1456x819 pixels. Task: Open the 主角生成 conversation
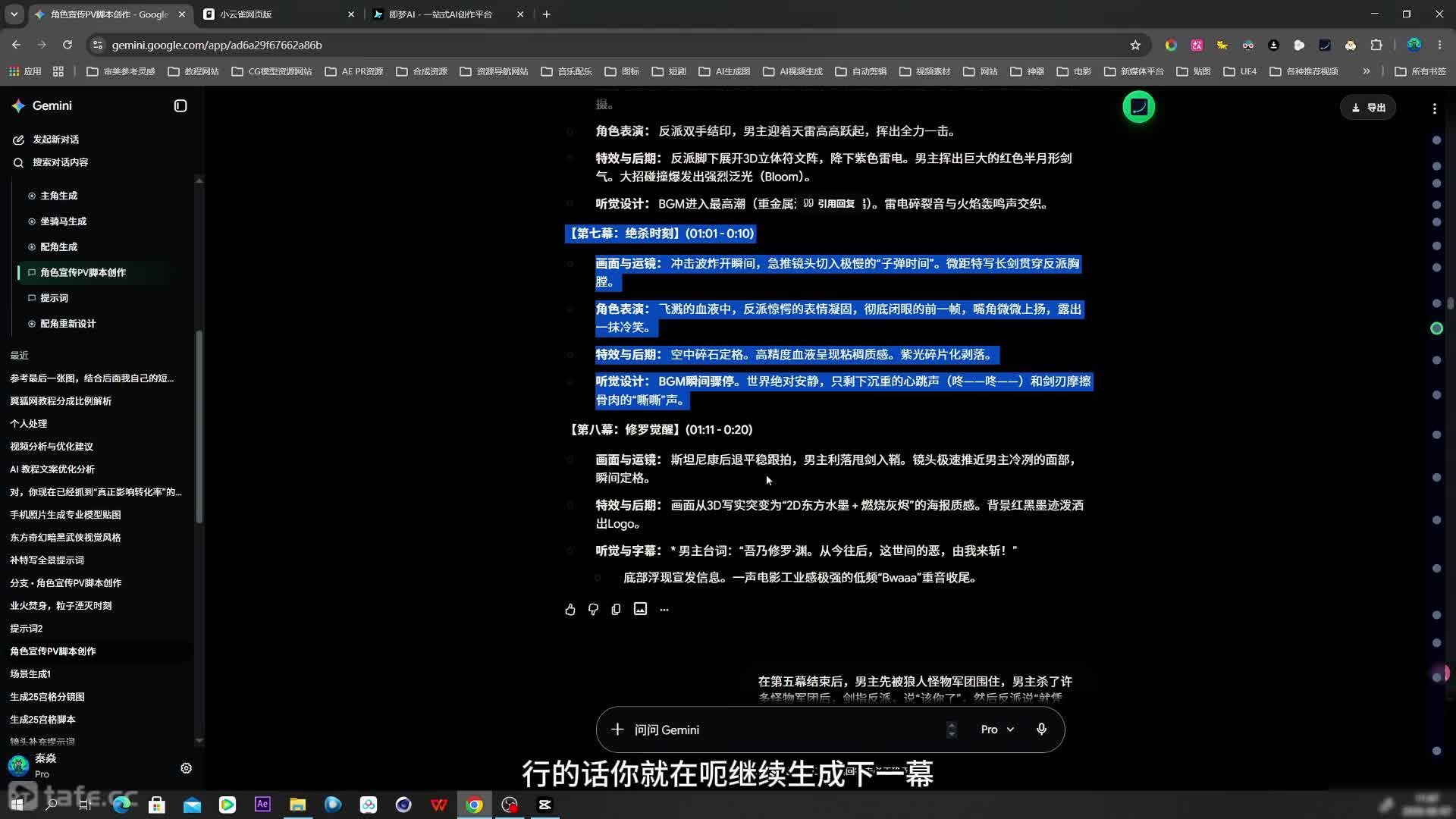(58, 196)
